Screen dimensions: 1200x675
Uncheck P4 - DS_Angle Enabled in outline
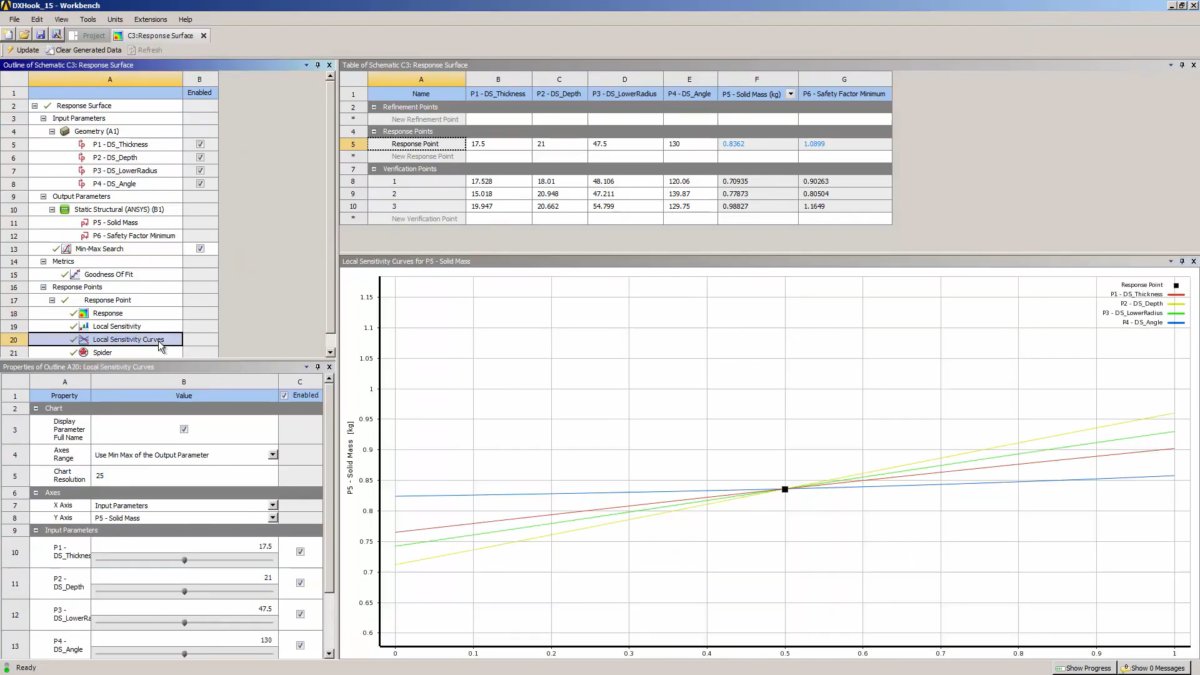pyautogui.click(x=200, y=183)
